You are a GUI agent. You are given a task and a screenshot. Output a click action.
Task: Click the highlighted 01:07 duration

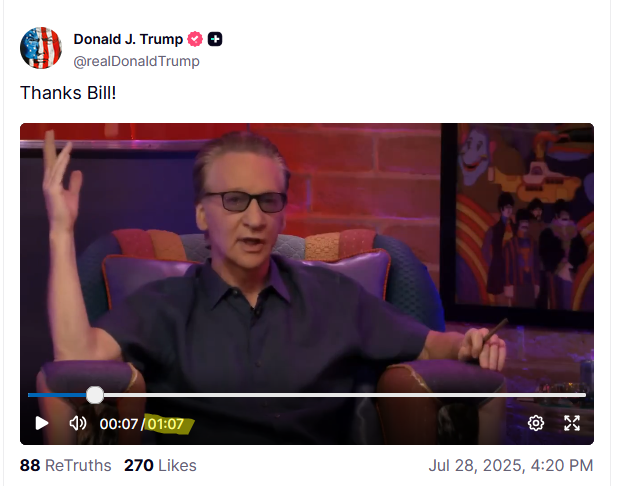click(x=166, y=424)
